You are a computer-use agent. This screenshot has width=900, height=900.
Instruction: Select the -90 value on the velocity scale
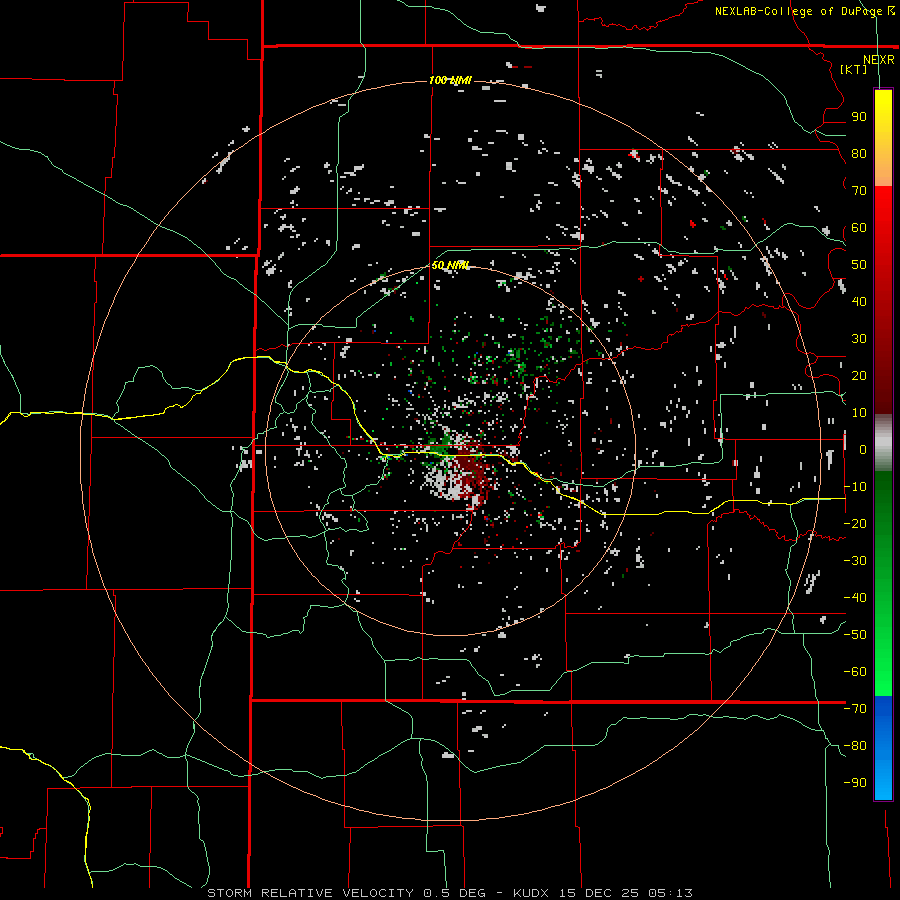pyautogui.click(x=855, y=783)
